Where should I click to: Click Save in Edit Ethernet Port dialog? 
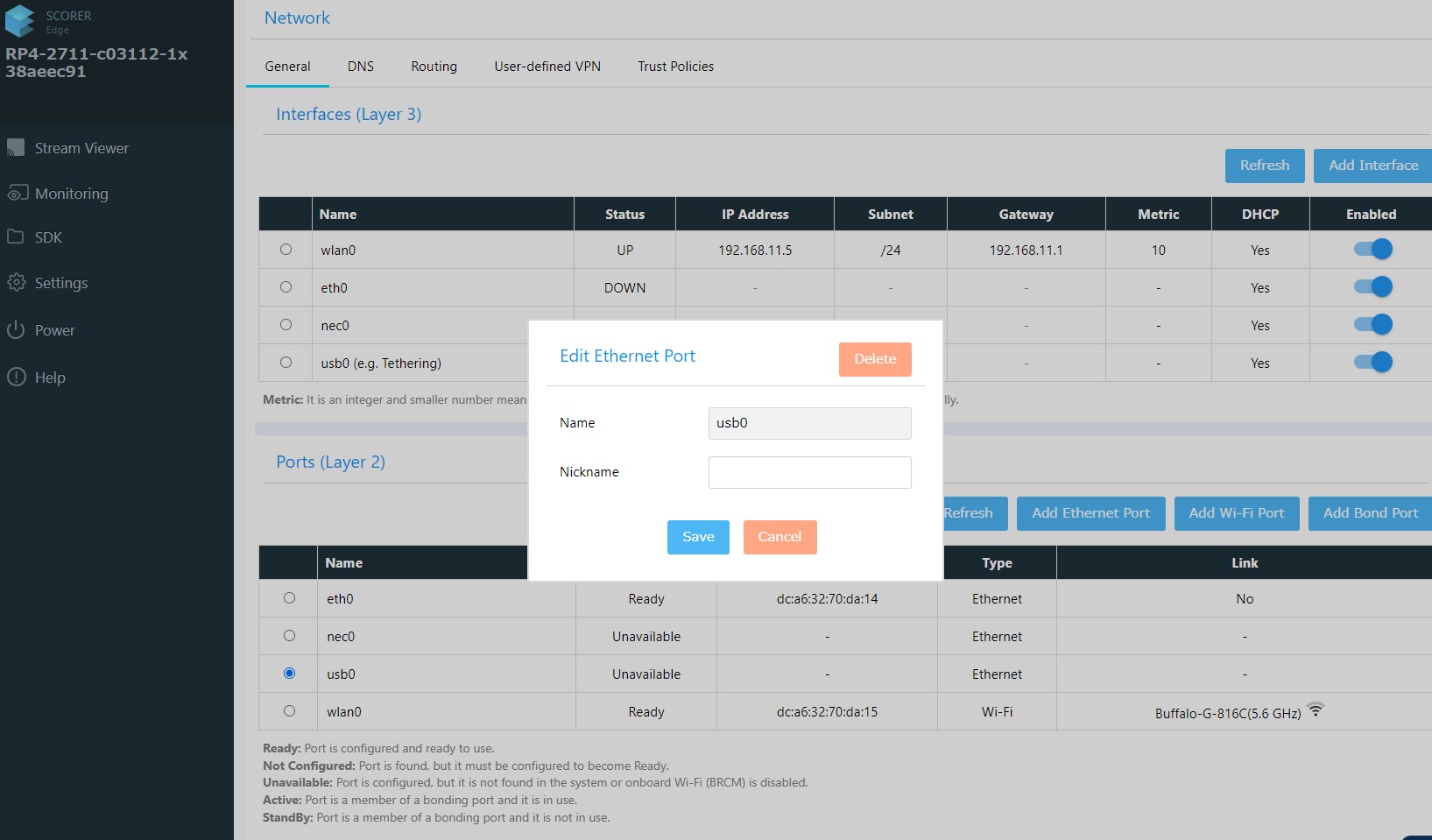(x=697, y=537)
